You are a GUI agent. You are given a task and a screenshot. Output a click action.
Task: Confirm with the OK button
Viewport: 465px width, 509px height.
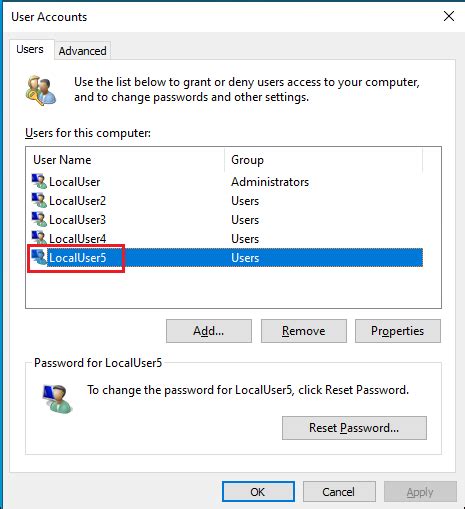(x=258, y=492)
